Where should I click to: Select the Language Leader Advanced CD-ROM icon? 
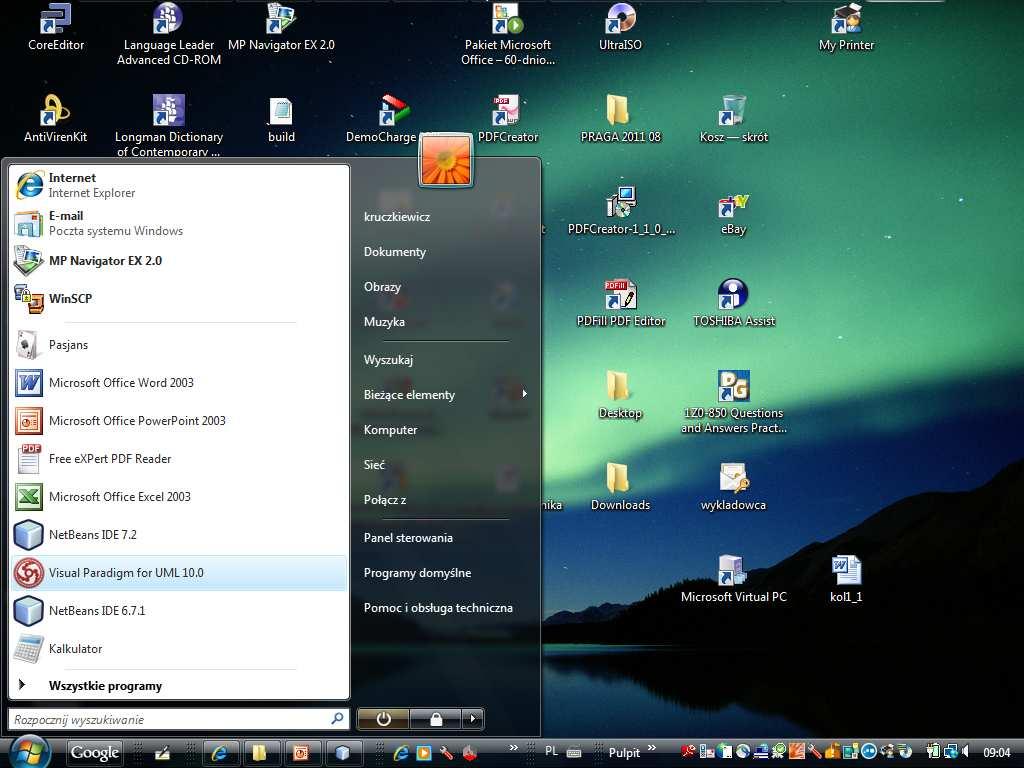point(168,34)
